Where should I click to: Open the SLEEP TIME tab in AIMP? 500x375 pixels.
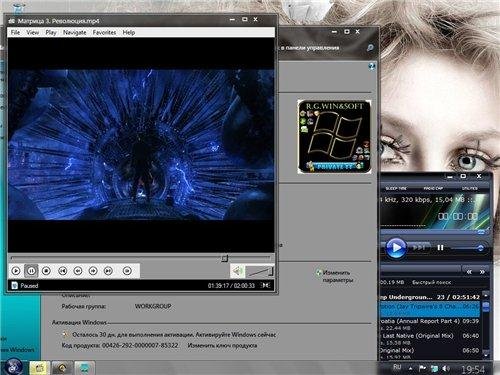(396, 188)
